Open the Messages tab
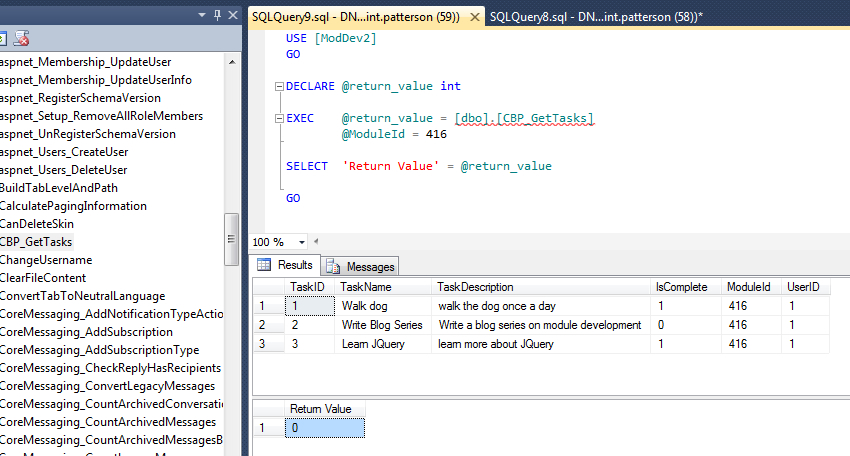 [x=360, y=267]
